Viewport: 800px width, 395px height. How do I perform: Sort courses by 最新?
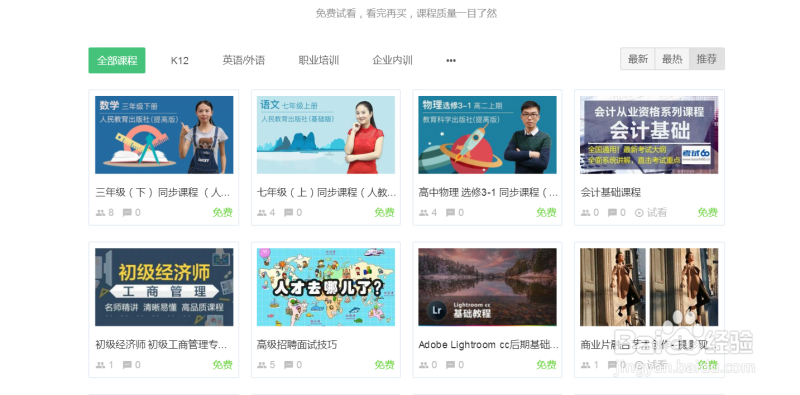638,59
